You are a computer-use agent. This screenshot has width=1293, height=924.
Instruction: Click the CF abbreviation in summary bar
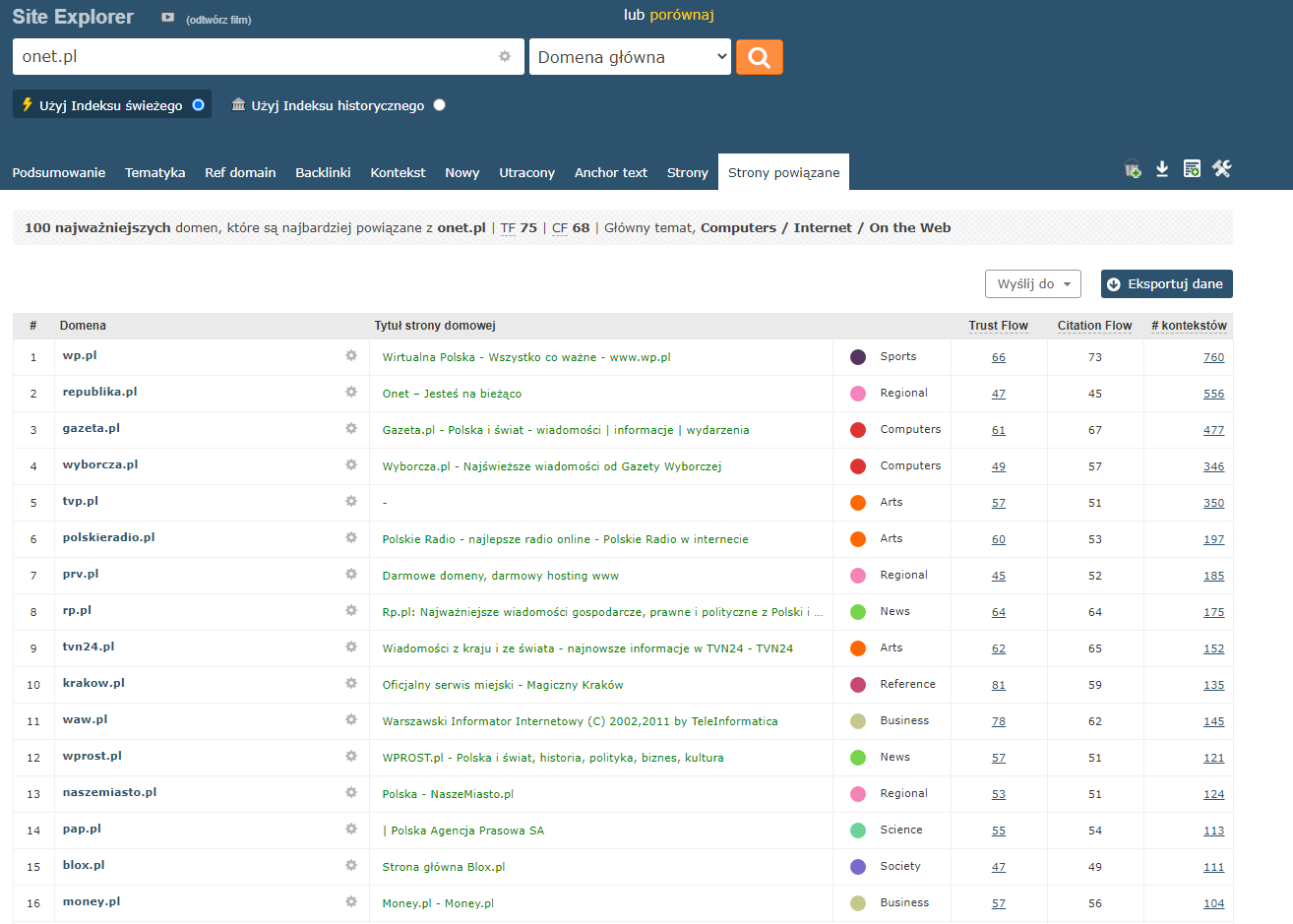[x=560, y=228]
